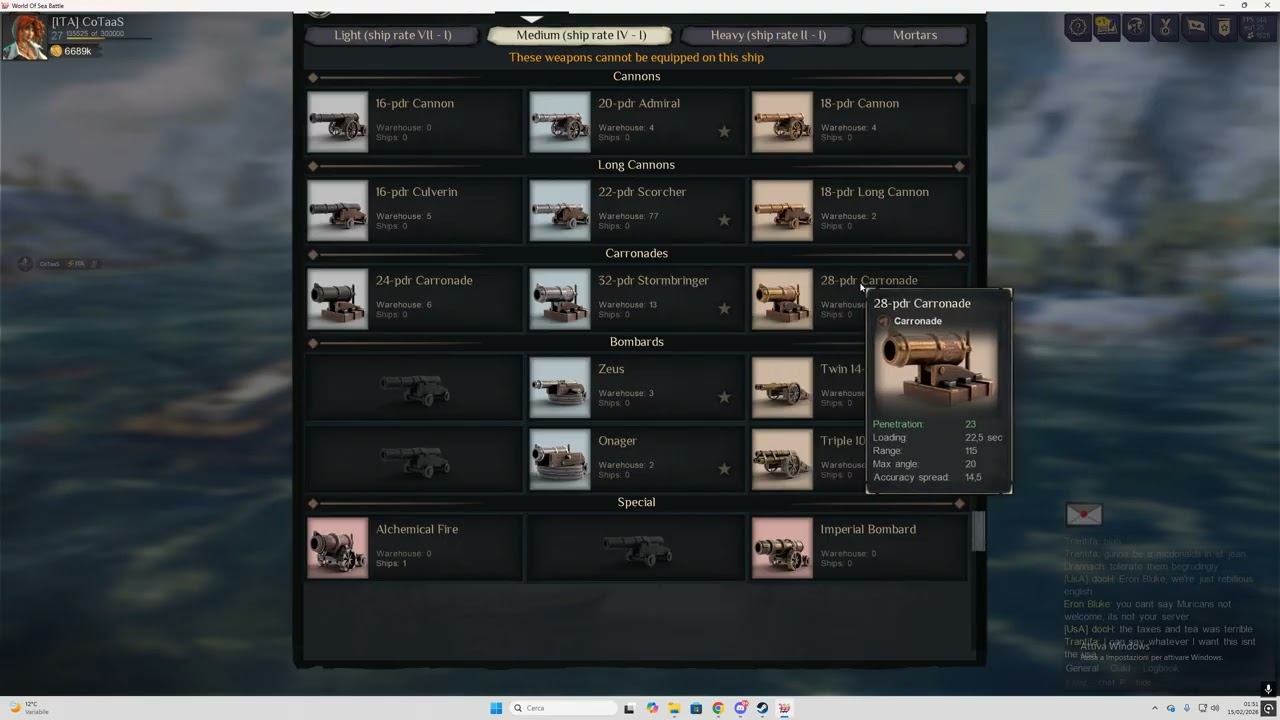
Task: Select the Zeus bombard thumbnail
Action: 560,387
